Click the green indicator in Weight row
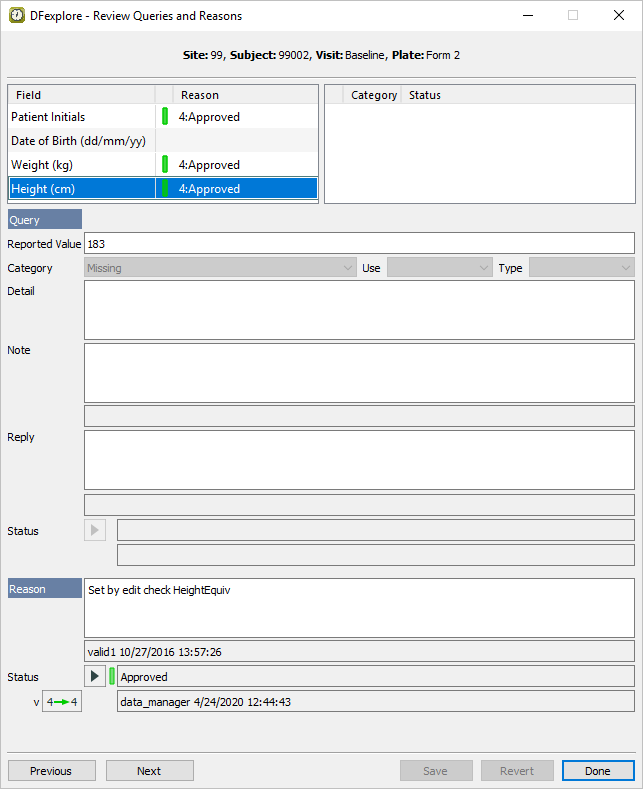Image resolution: width=643 pixels, height=789 pixels. pos(165,165)
